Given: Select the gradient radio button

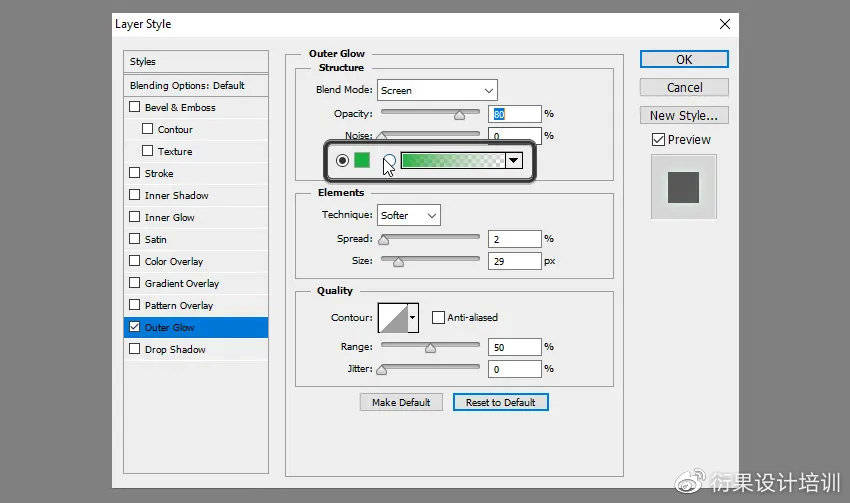Looking at the screenshot, I should [389, 160].
